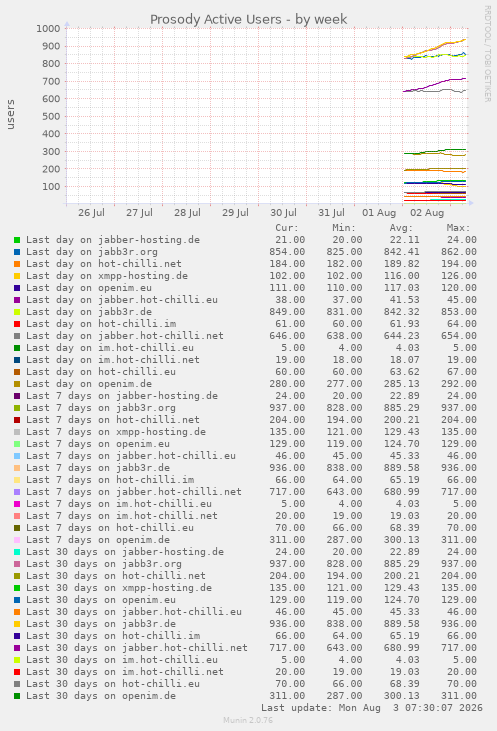Viewport: 497px width, 731px height.
Task: Select the label Last 30 days on jabb3r.org
Action: pyautogui.click(x=104, y=564)
